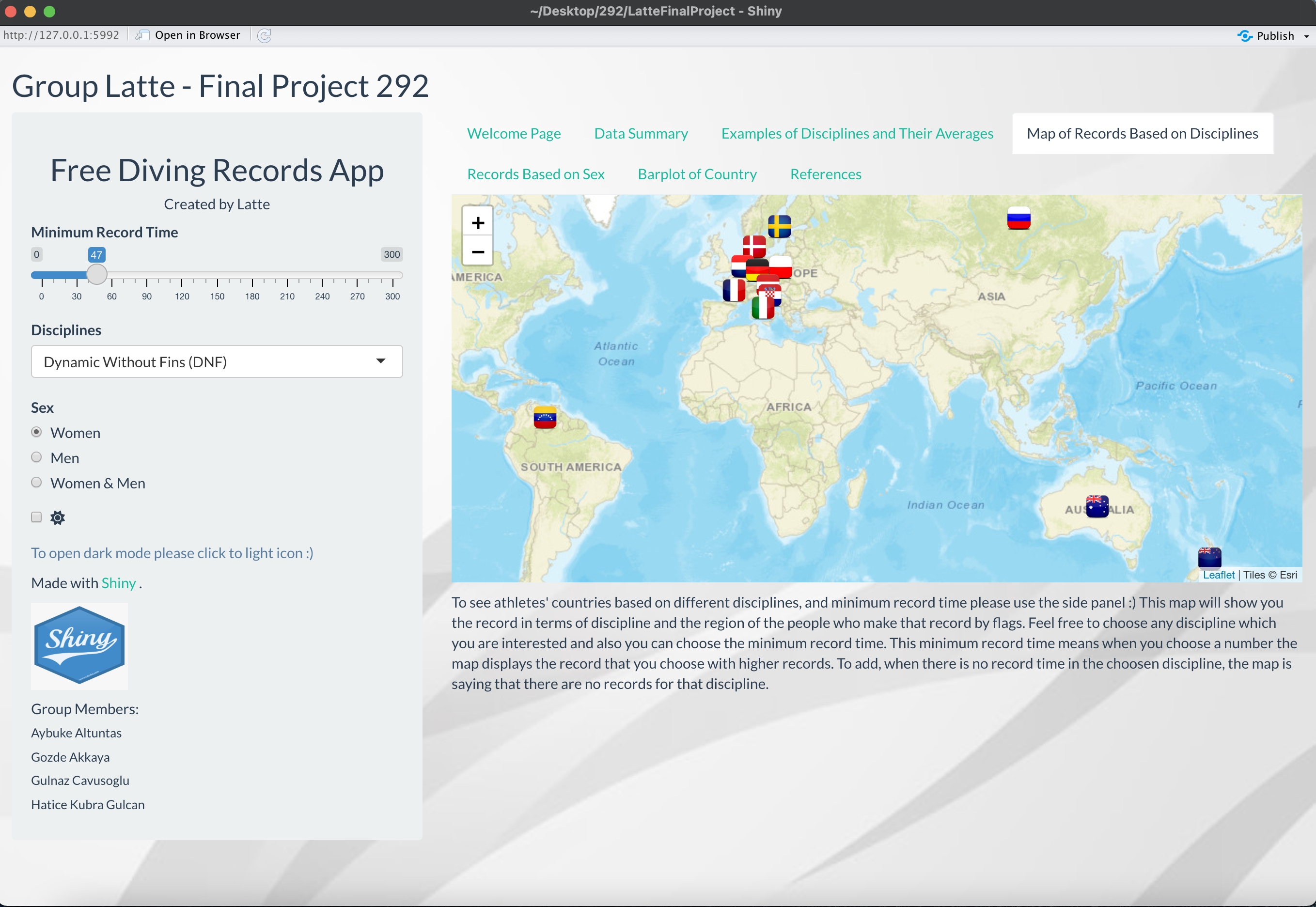Zoom in the map with plus button

(x=478, y=223)
